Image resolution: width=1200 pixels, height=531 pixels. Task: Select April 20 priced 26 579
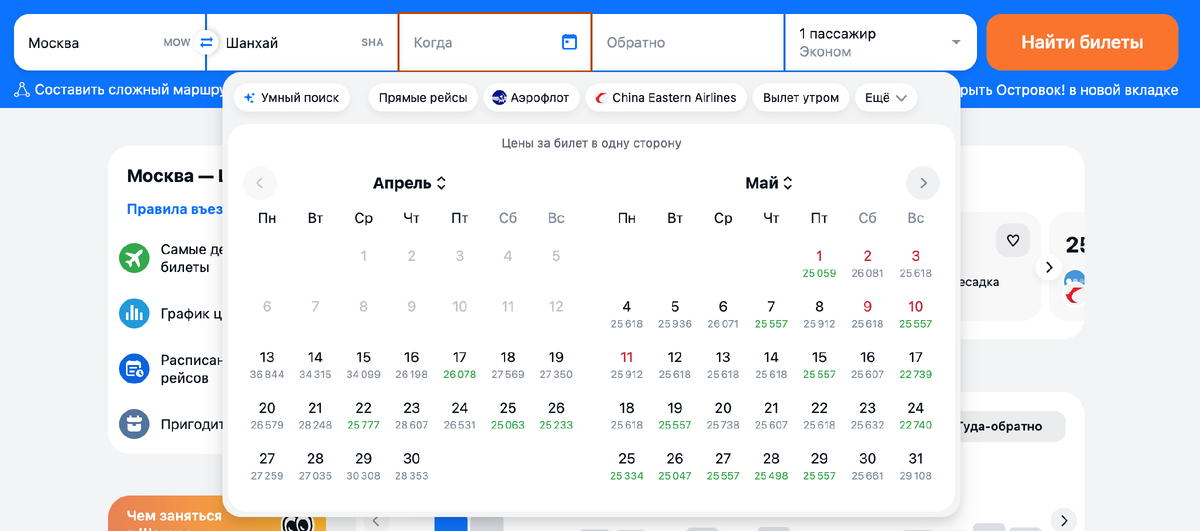coord(267,415)
